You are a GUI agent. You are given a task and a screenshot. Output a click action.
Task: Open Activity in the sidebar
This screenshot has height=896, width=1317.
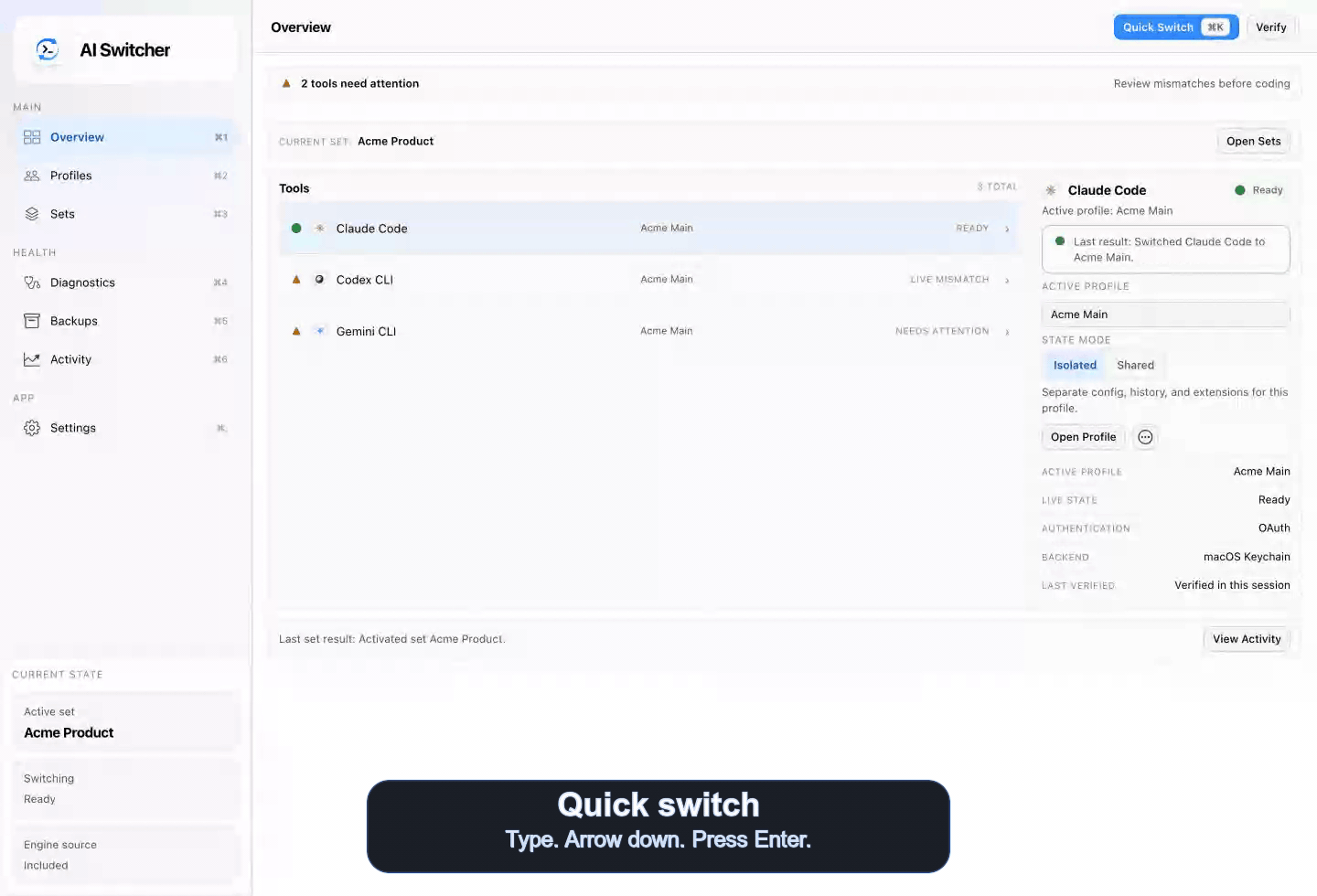pyautogui.click(x=125, y=359)
